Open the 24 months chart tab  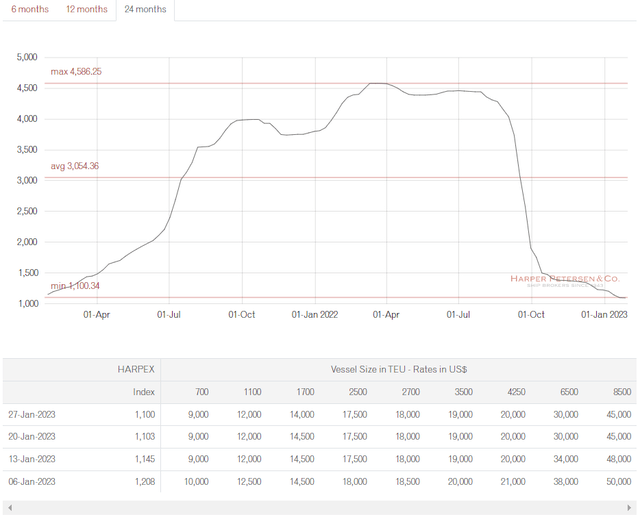(x=145, y=9)
